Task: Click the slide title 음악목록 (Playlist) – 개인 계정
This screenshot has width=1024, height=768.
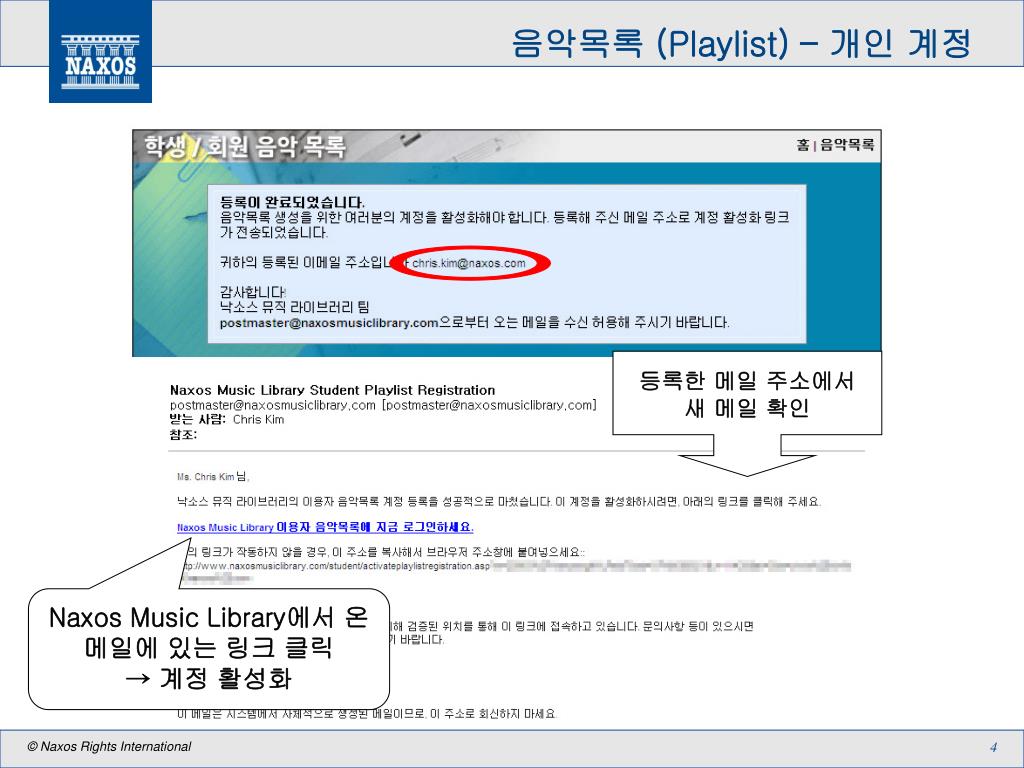Action: [741, 43]
